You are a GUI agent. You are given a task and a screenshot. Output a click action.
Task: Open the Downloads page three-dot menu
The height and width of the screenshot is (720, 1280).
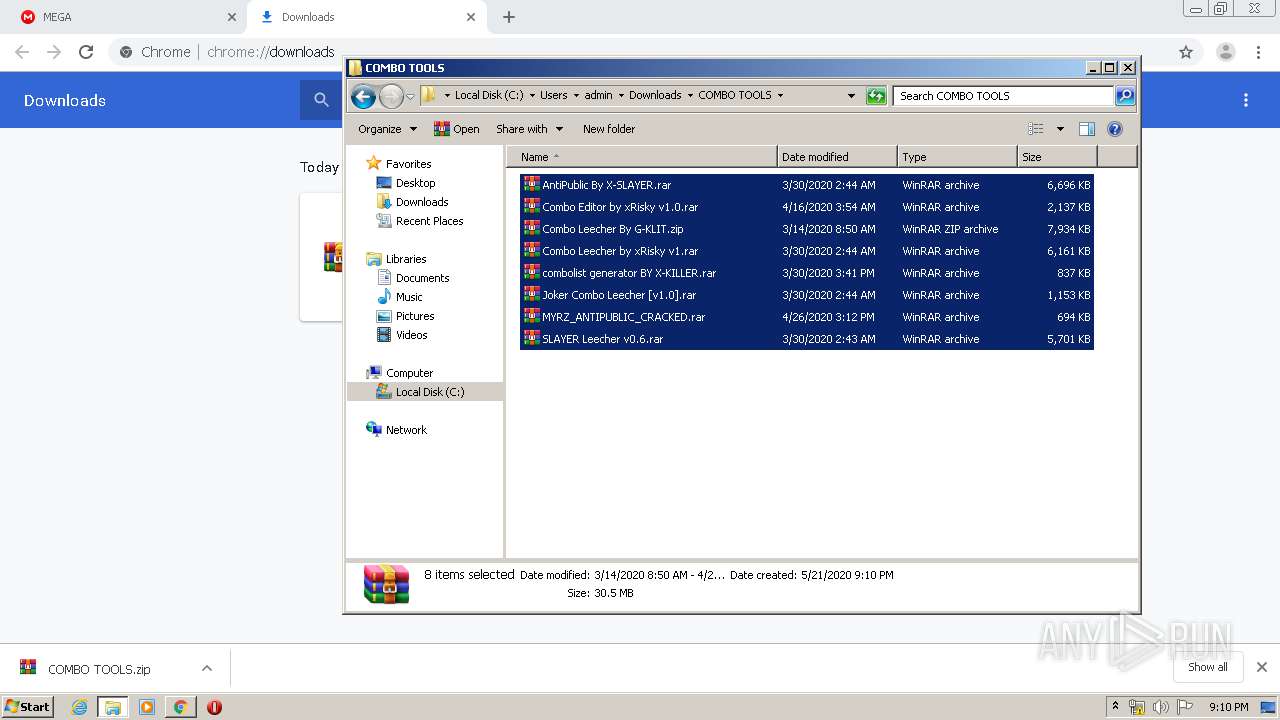[1246, 100]
